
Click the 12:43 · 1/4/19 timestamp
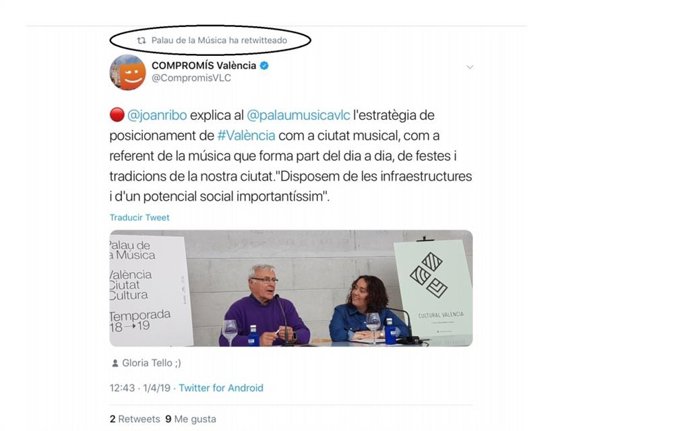[x=143, y=387]
